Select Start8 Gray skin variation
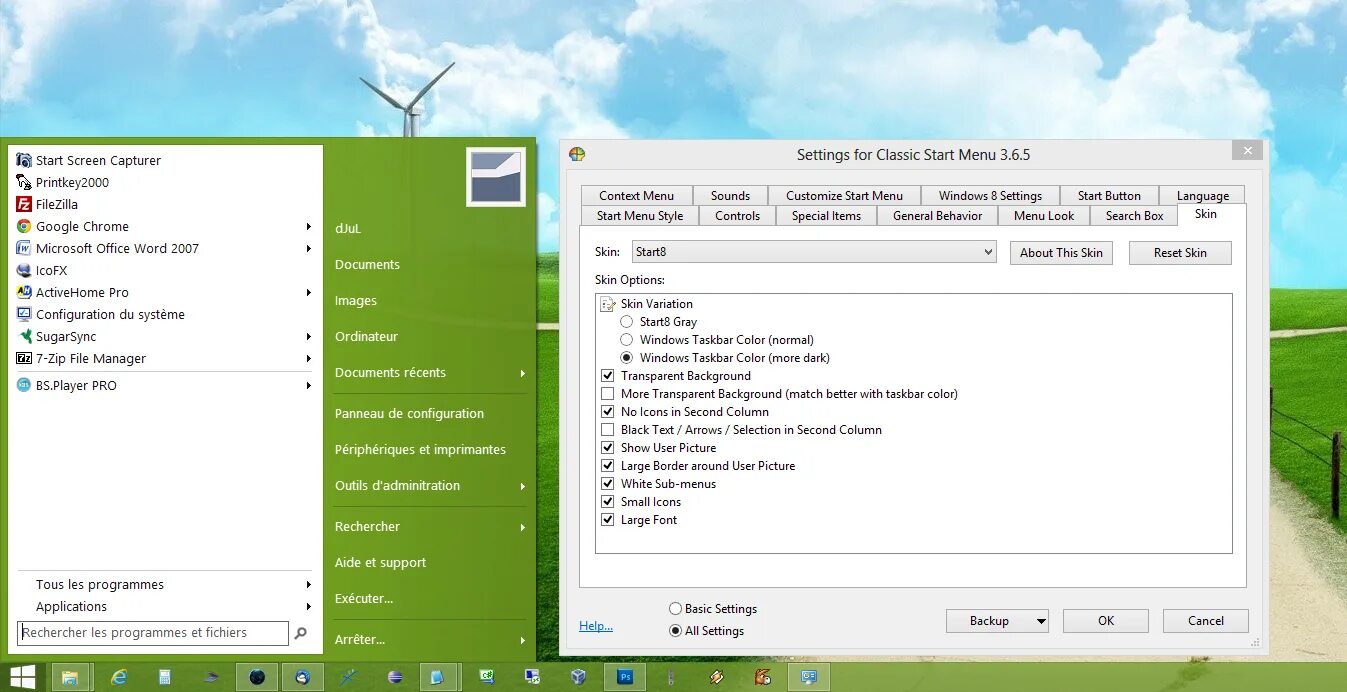This screenshot has width=1347, height=692. 626,322
